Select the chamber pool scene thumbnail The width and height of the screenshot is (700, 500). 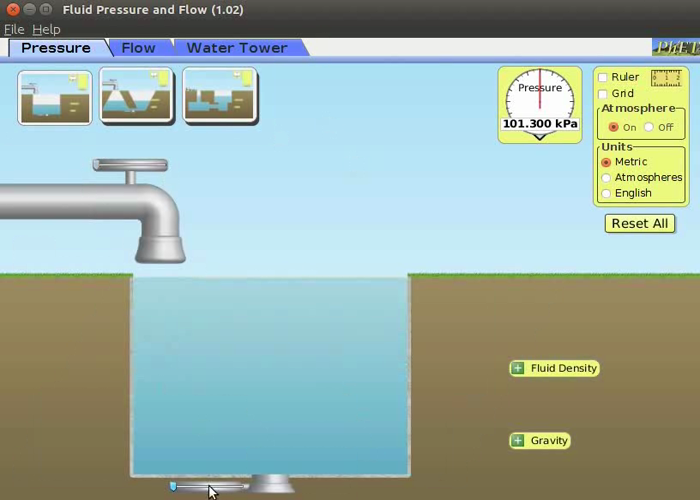pos(220,97)
